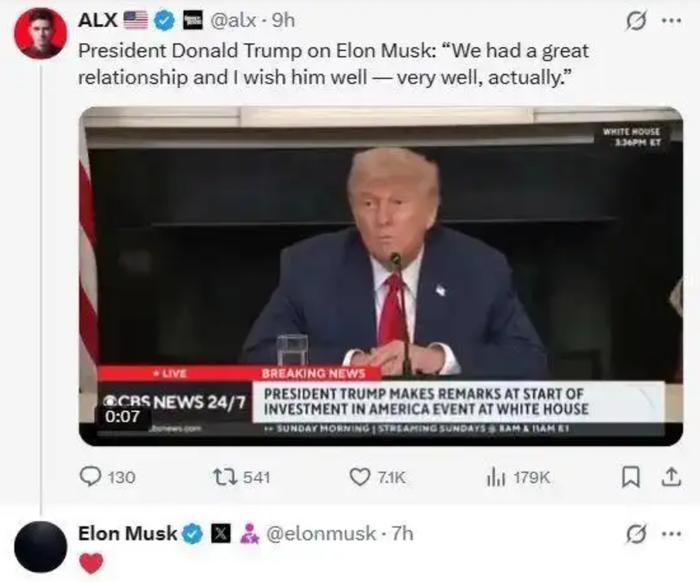Click the Elon Musk display name
Screen dimensions: 700x582
(128, 534)
